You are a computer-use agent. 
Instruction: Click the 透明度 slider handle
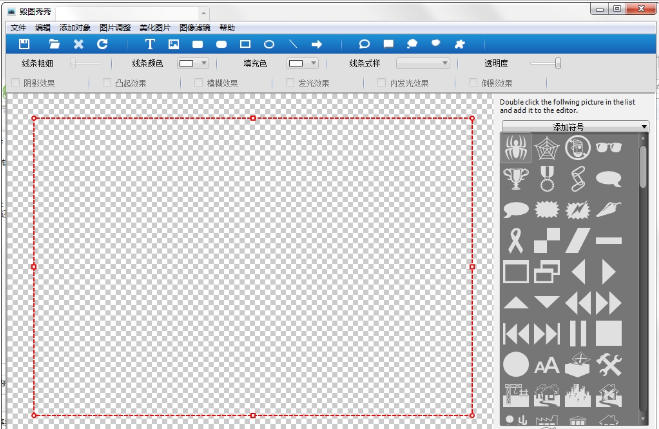[x=557, y=63]
